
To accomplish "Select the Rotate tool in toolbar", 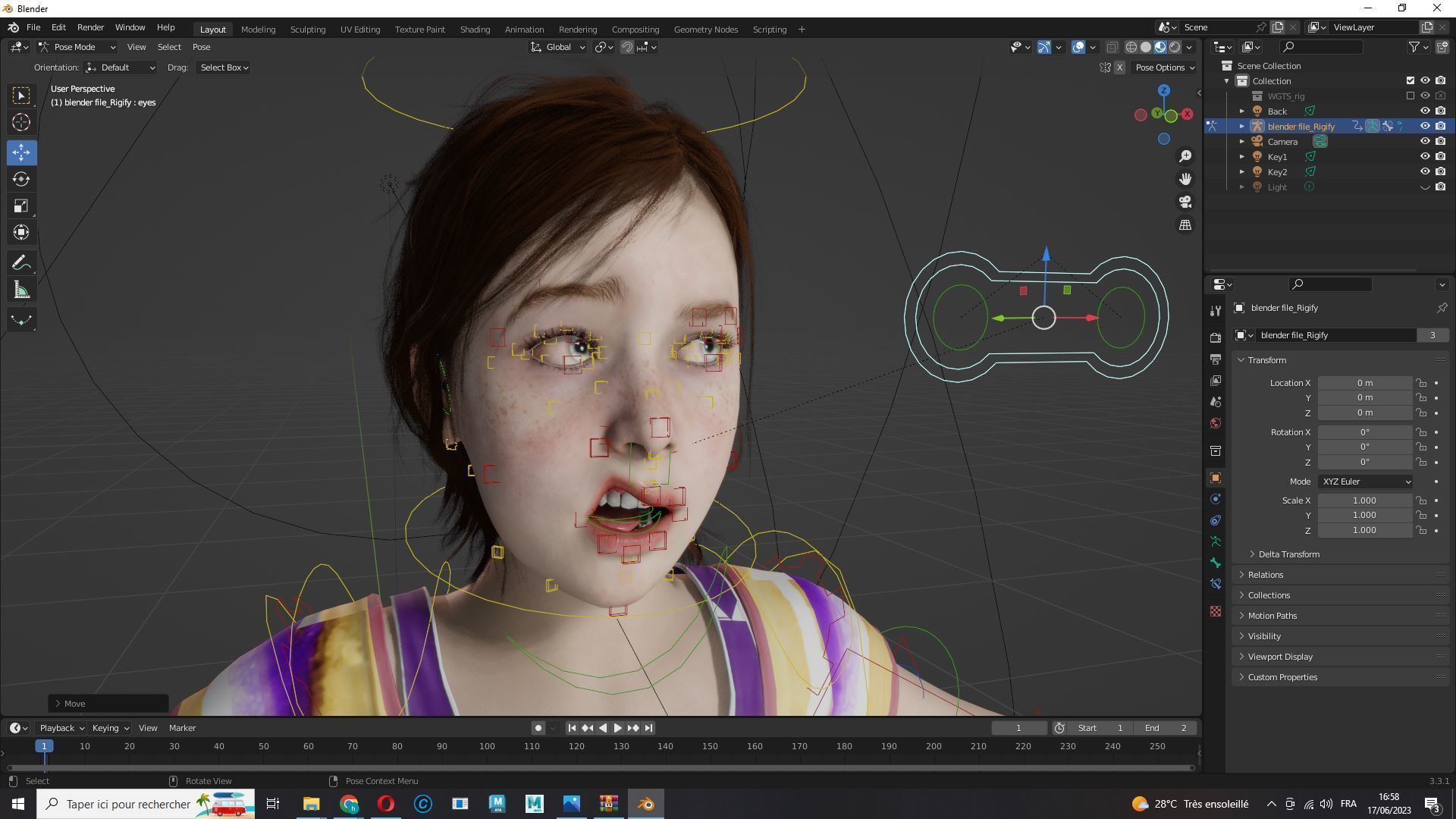I will point(21,179).
